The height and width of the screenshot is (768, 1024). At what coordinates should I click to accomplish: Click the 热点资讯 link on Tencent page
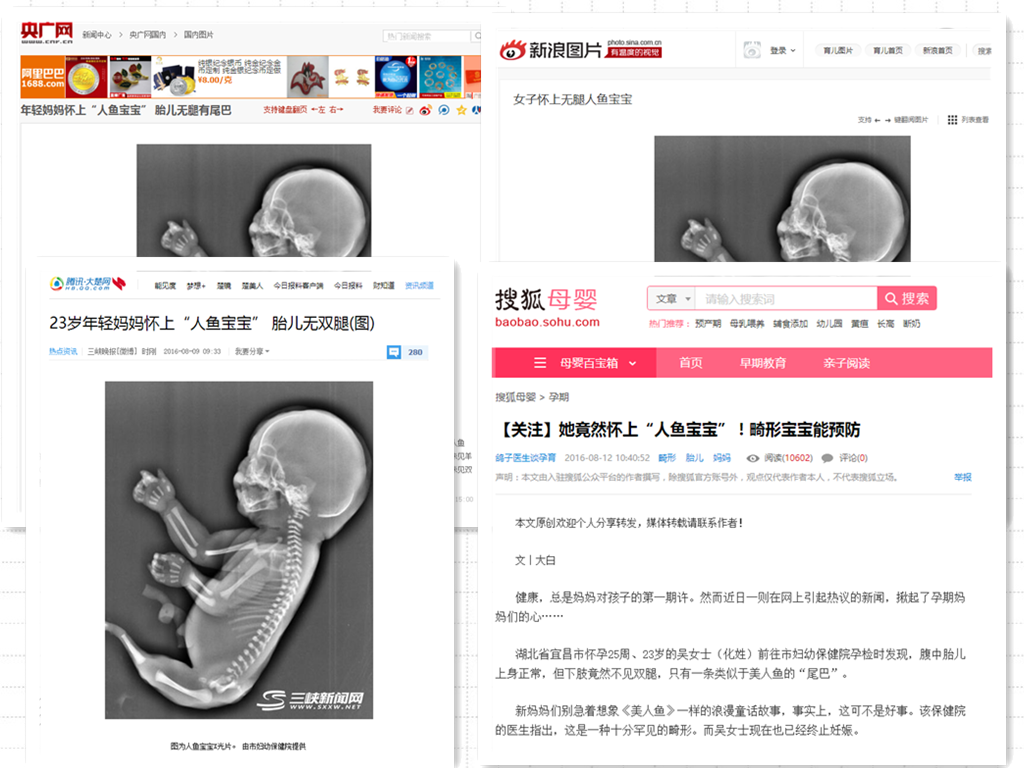point(63,351)
